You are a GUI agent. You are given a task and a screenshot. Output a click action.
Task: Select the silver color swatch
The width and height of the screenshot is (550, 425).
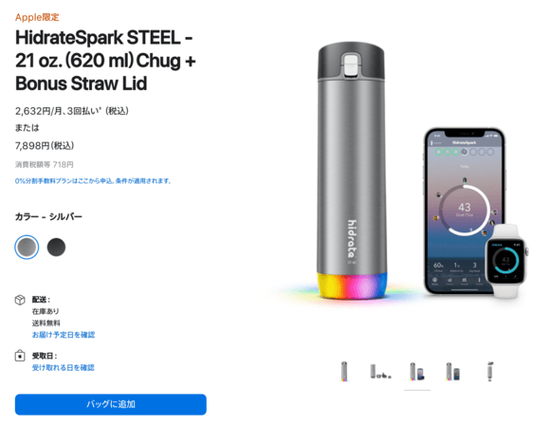(27, 247)
